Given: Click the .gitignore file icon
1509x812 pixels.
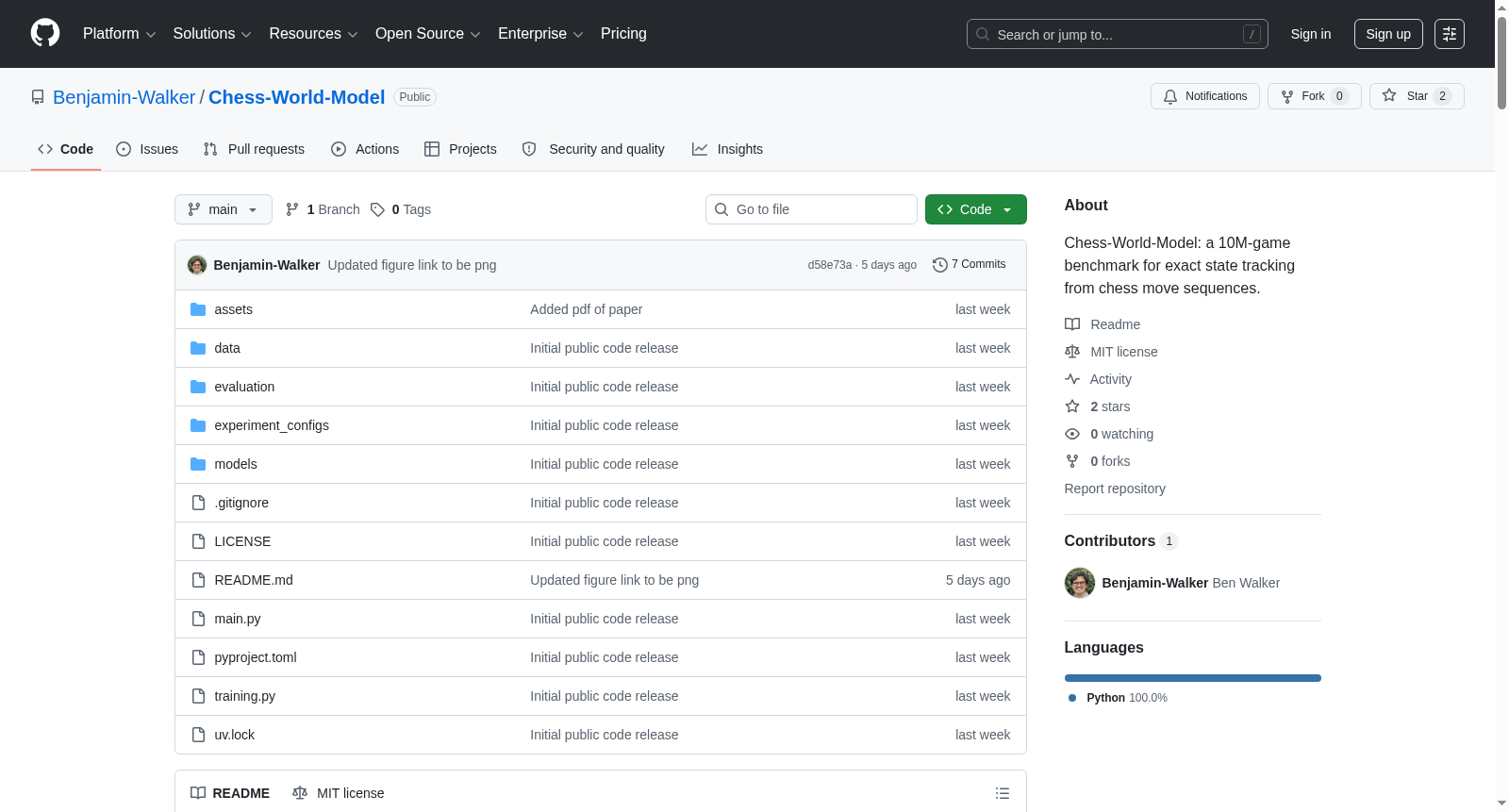Looking at the screenshot, I should tap(198, 503).
